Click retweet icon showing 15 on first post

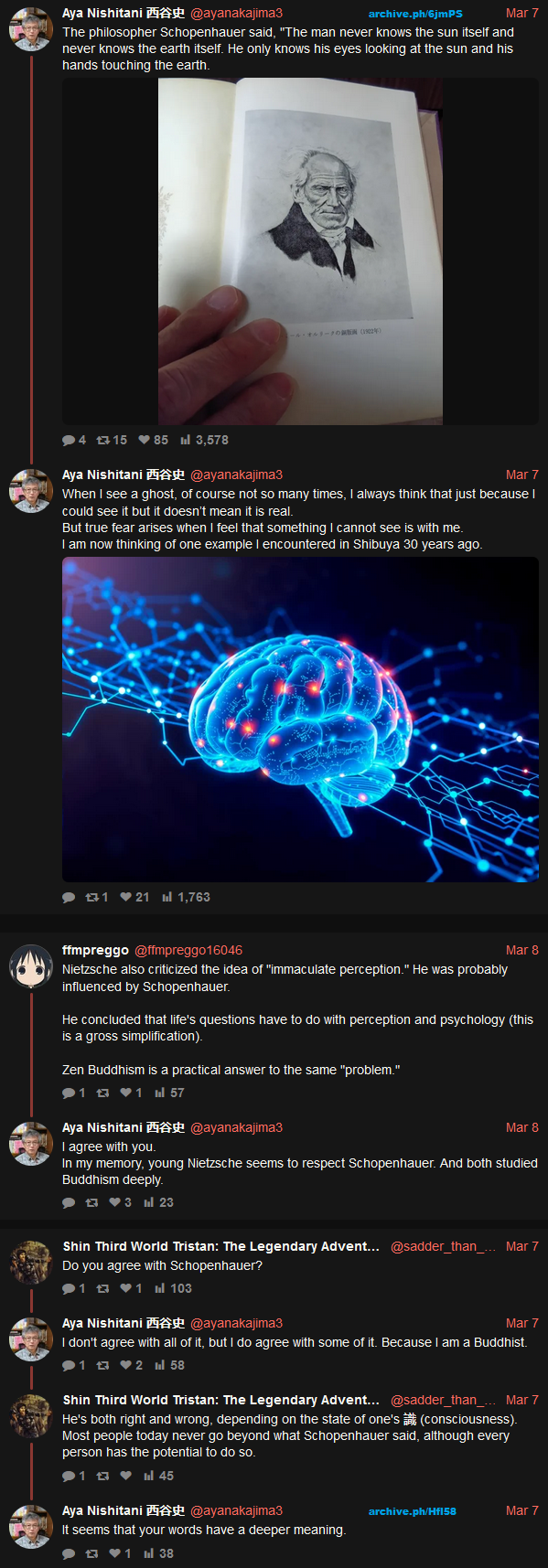click(x=103, y=440)
